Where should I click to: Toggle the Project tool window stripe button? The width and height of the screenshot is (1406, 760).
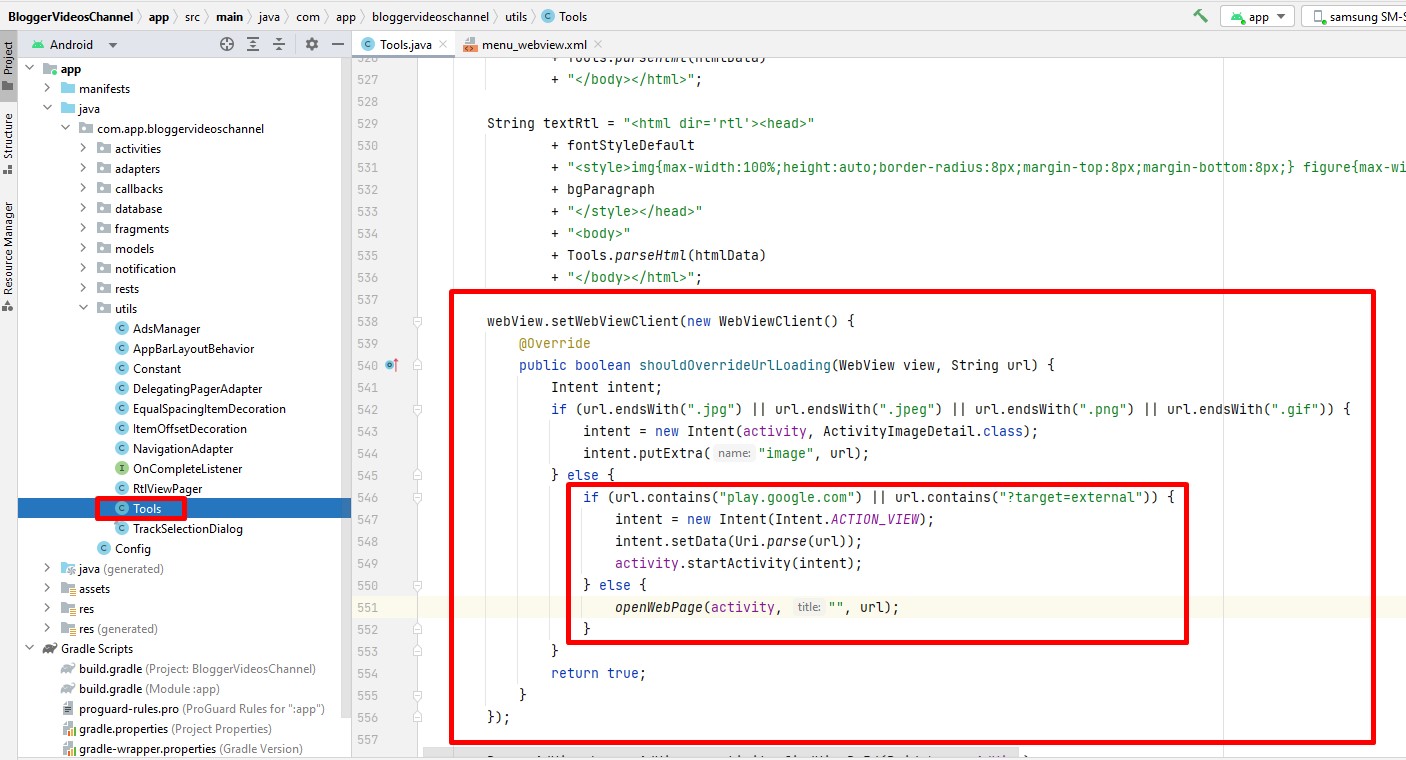8,66
